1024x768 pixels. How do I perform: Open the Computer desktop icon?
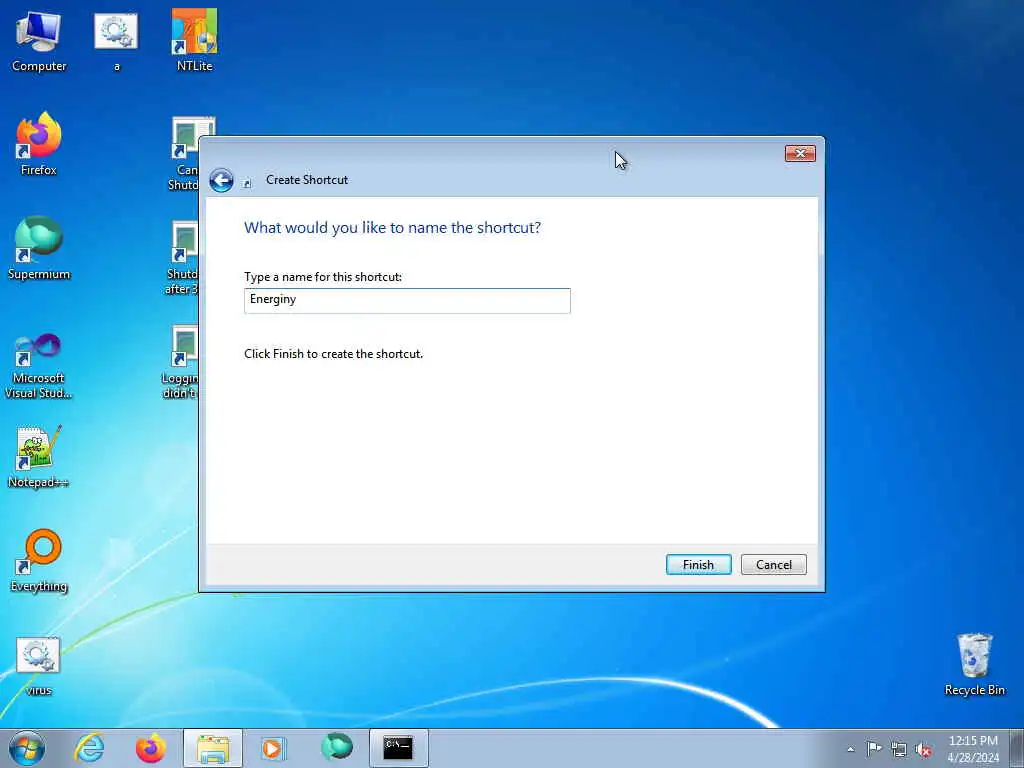click(x=39, y=41)
